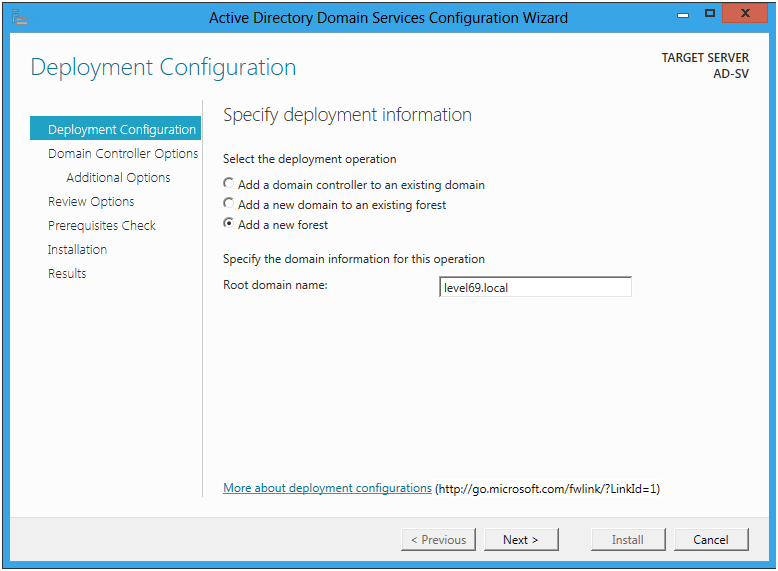Select the Installation step in sidebar
This screenshot has height=571, width=778.
77,249
